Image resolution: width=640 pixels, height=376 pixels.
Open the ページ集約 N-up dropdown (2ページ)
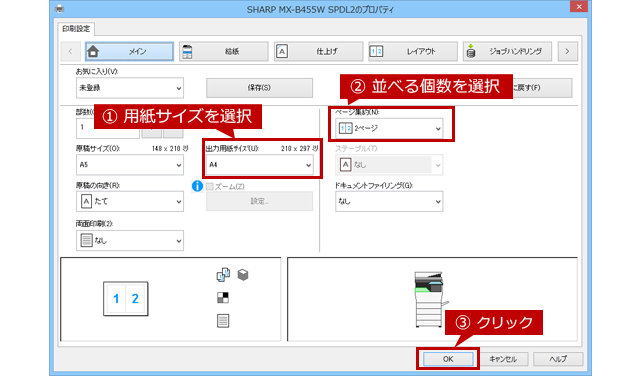coord(389,128)
